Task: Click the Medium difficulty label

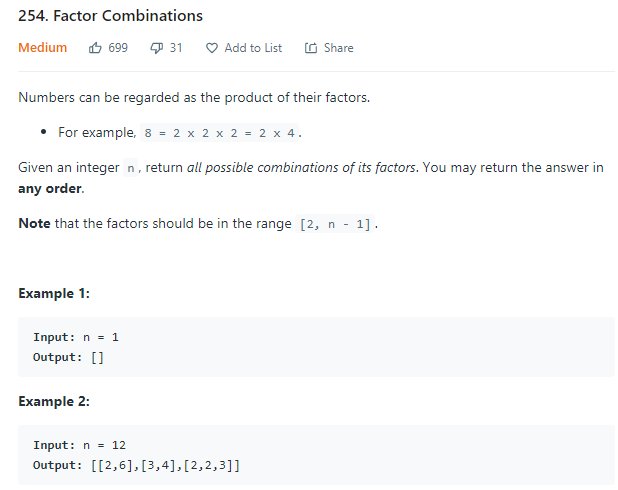Action: [x=43, y=48]
